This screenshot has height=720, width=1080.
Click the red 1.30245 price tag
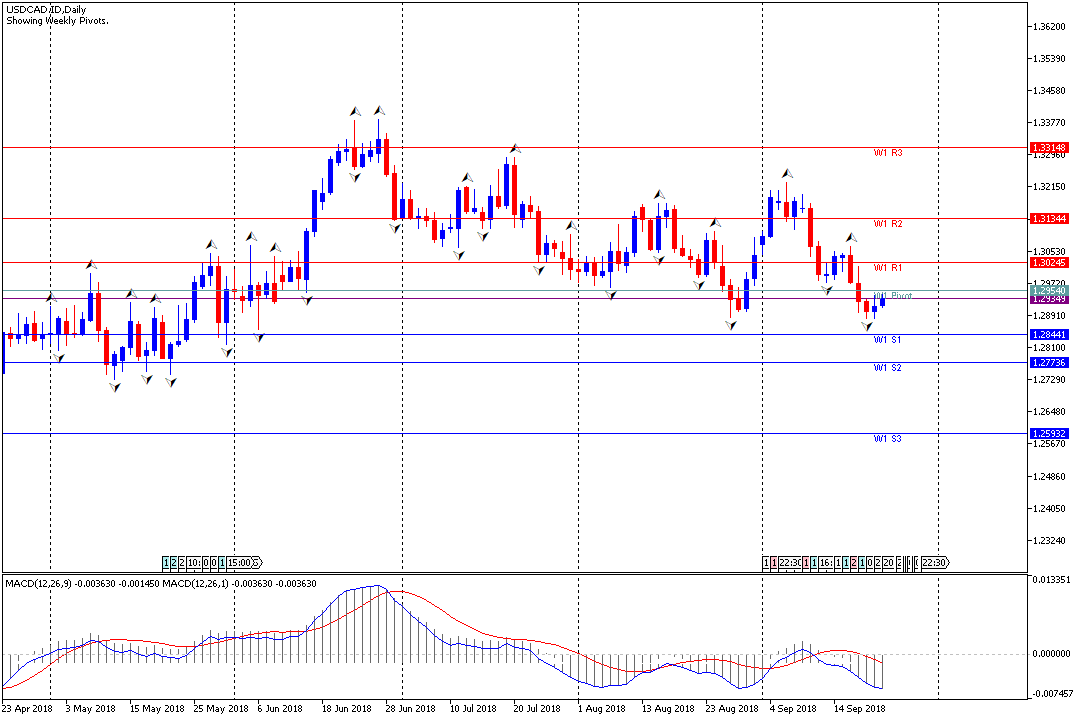(1049, 263)
